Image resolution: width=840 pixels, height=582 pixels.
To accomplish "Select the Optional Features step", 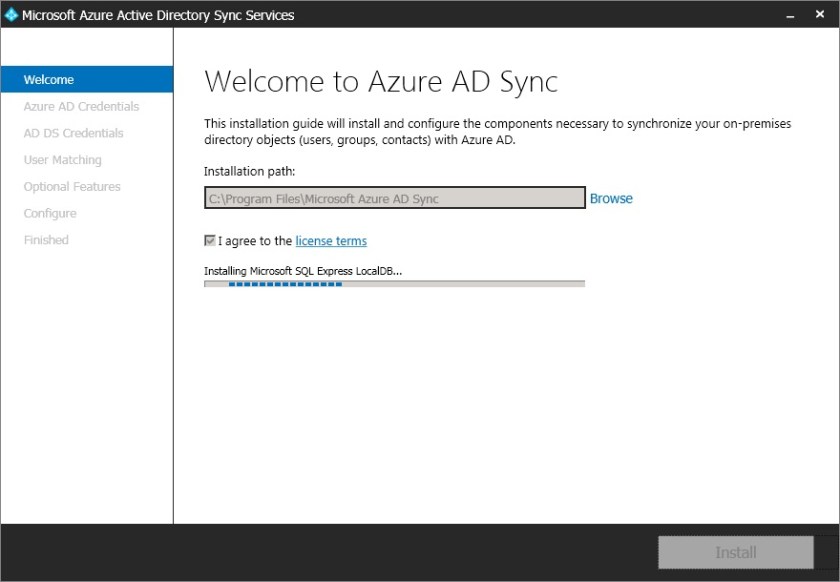I will pyautogui.click(x=71, y=186).
